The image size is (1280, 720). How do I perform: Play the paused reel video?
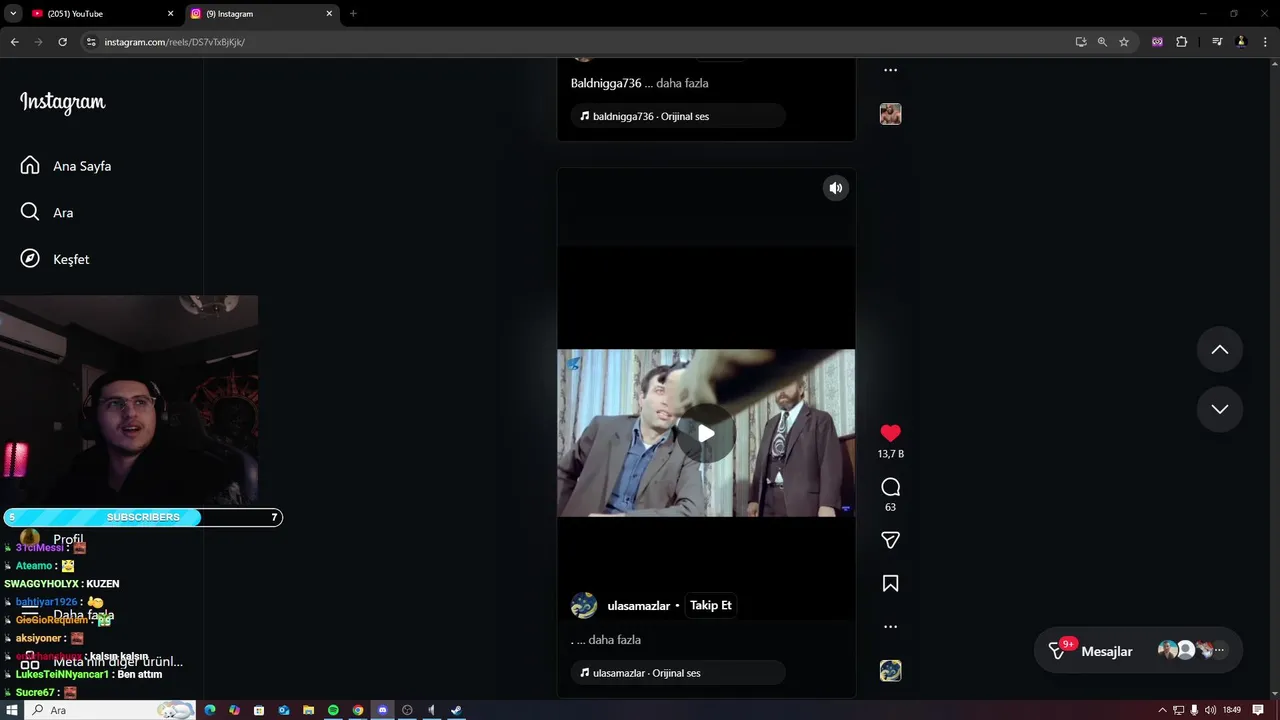(706, 433)
